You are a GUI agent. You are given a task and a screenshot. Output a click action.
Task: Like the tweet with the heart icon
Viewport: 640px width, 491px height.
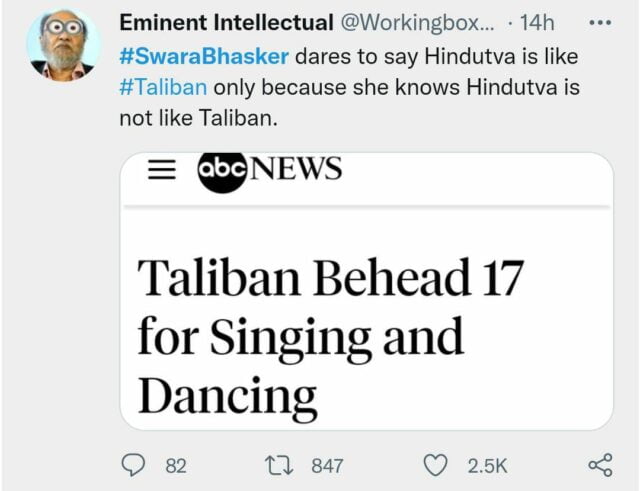point(434,465)
